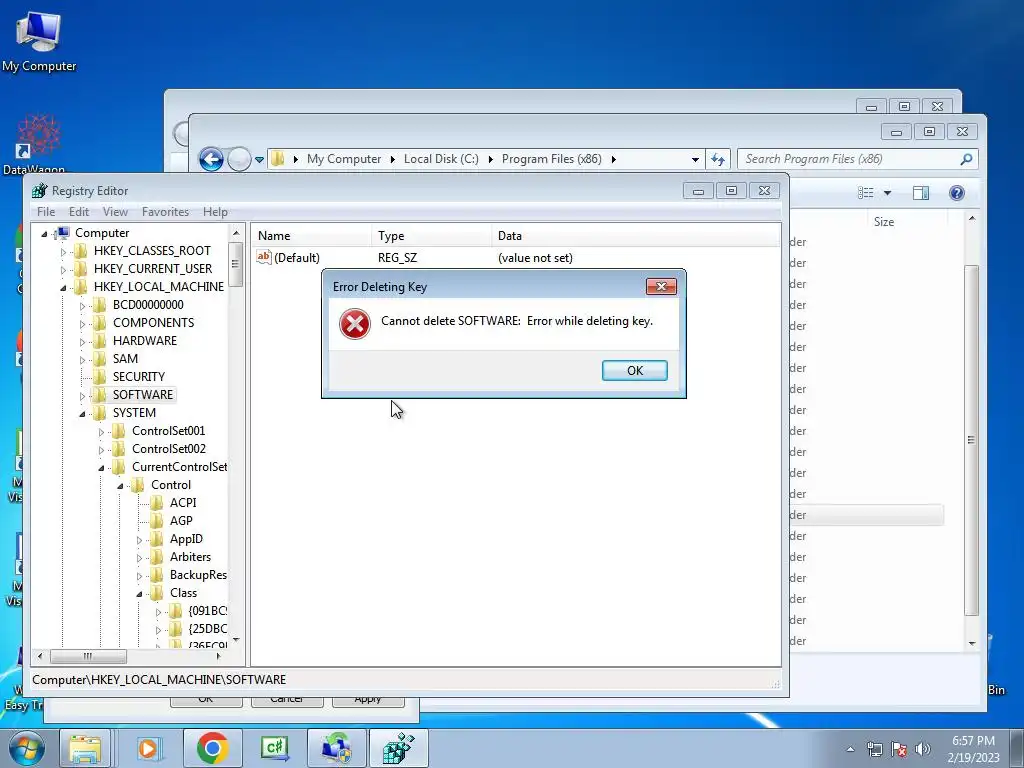Click the Explorer refresh button
This screenshot has height=768, width=1024.
click(718, 159)
